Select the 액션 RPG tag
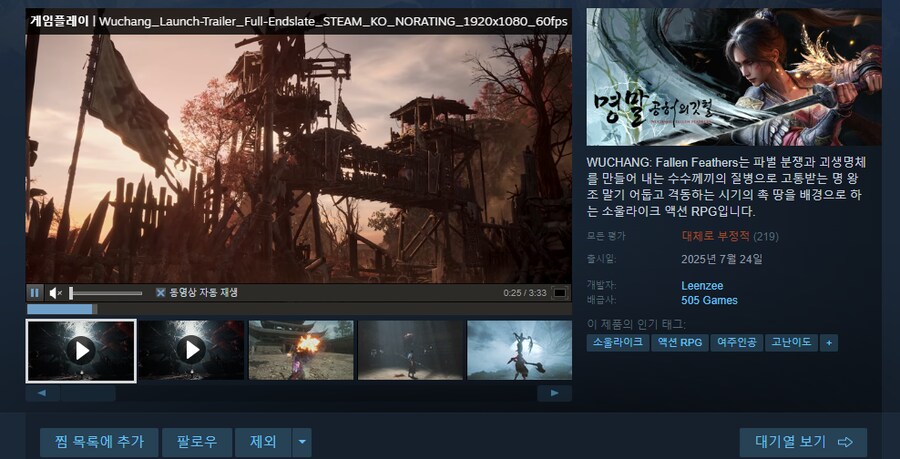Image resolution: width=900 pixels, height=459 pixels. tap(680, 343)
